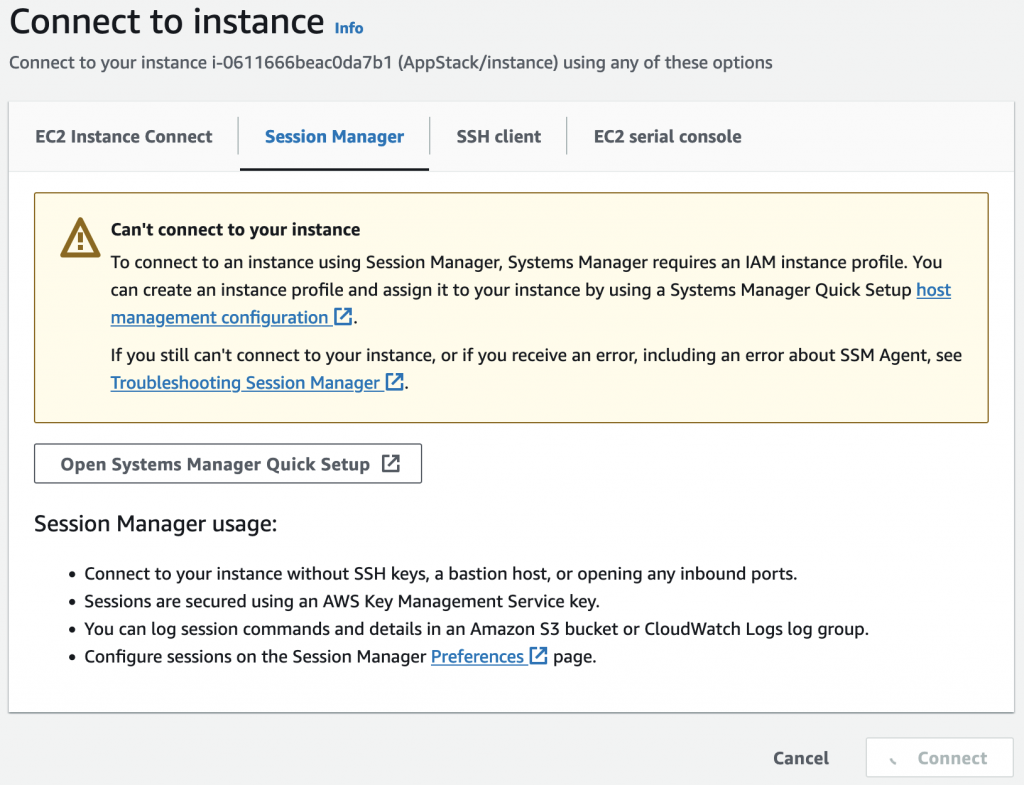Image resolution: width=1024 pixels, height=785 pixels.
Task: Click the 'Session Manager usage:' heading
Action: pos(155,524)
